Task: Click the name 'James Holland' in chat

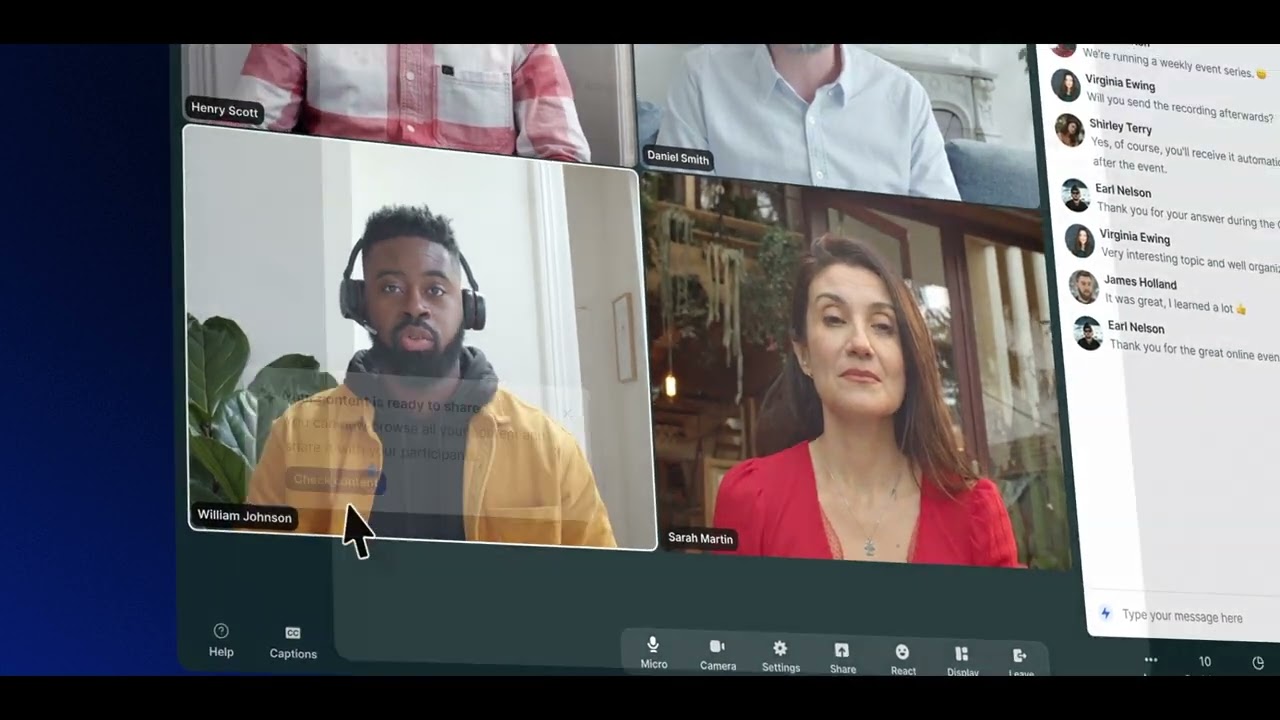Action: (x=1140, y=283)
